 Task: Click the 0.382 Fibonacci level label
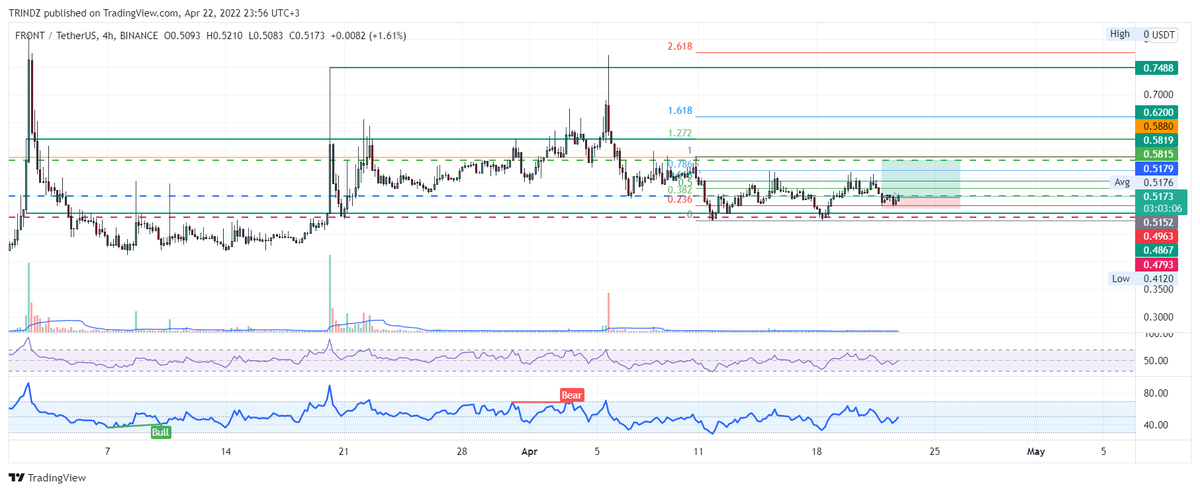(x=681, y=189)
